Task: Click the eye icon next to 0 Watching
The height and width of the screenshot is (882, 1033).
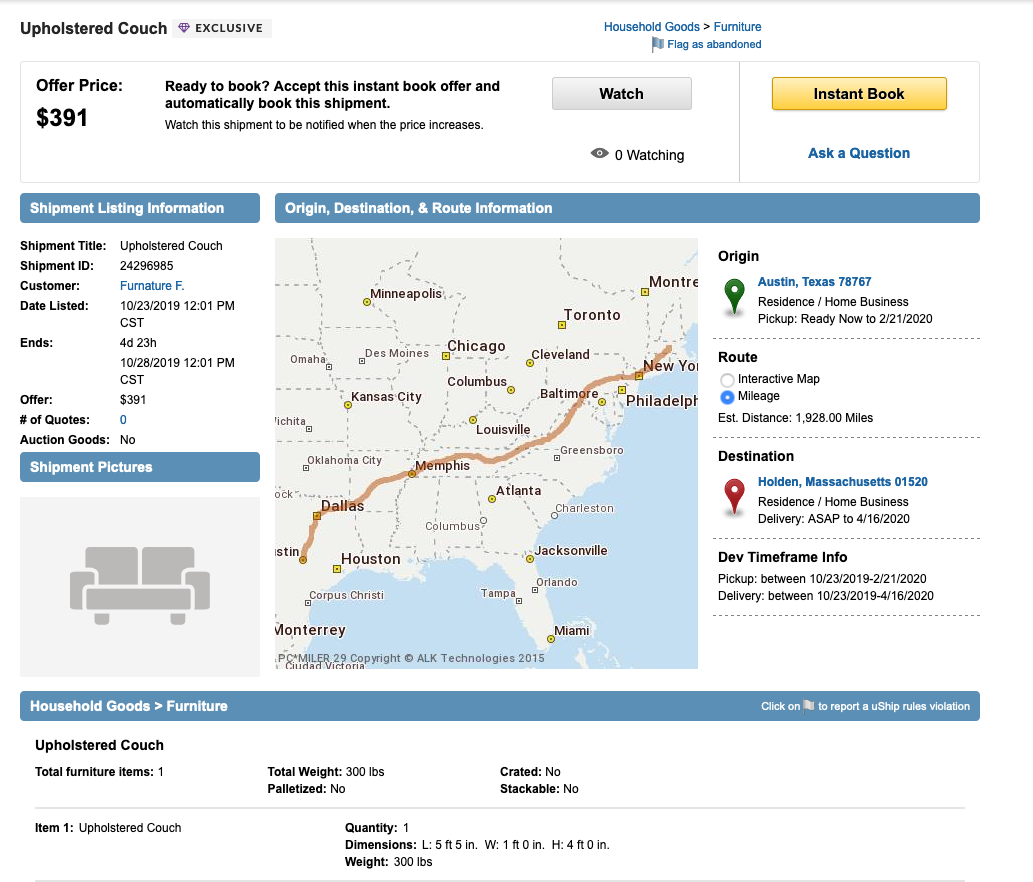Action: tap(600, 155)
